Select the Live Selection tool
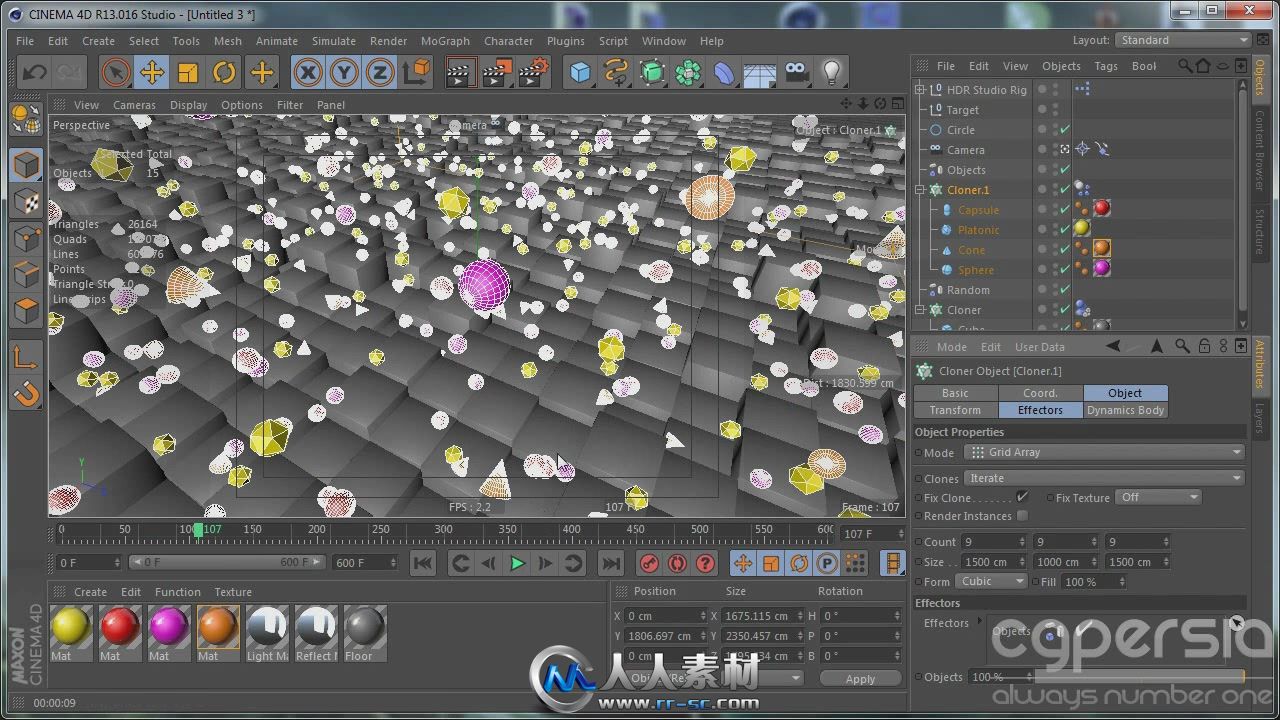Screen dimensions: 1280x720 tap(116, 72)
